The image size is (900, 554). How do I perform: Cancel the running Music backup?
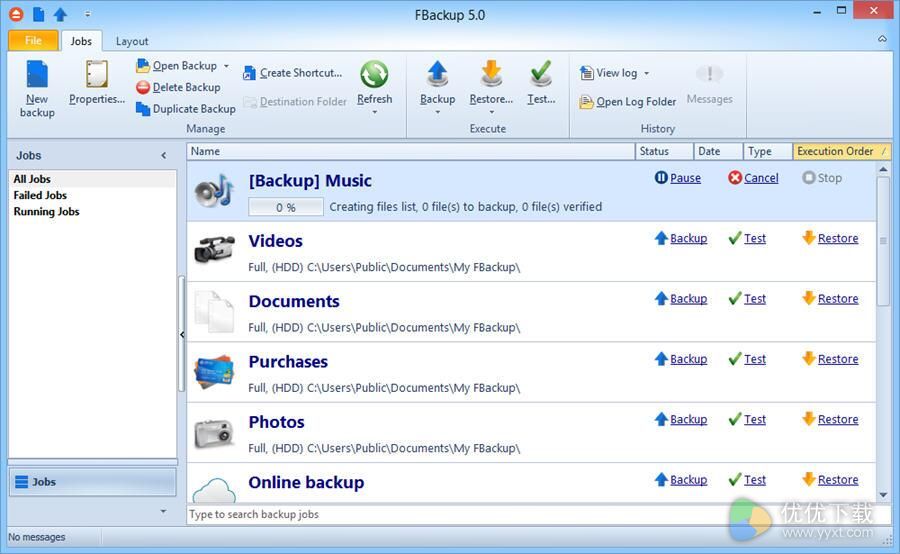tap(753, 178)
